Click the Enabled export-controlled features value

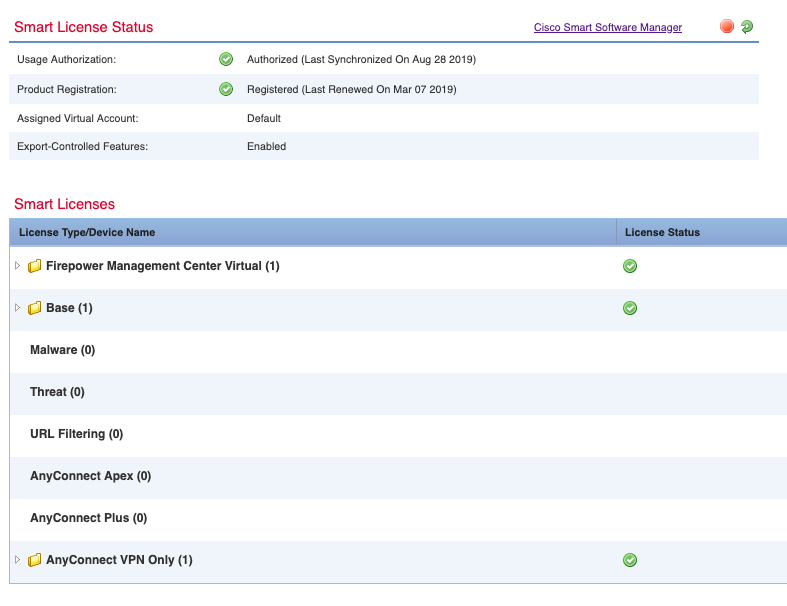pyautogui.click(x=267, y=147)
